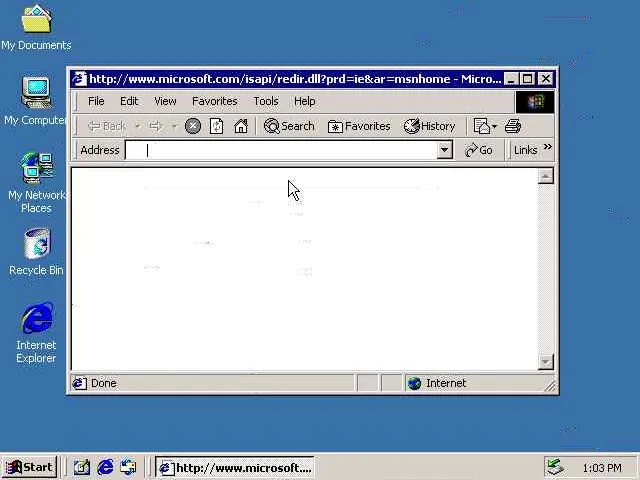Screen dimensions: 640x480
Task: Click the scrollbar up arrow
Action: (x=545, y=176)
